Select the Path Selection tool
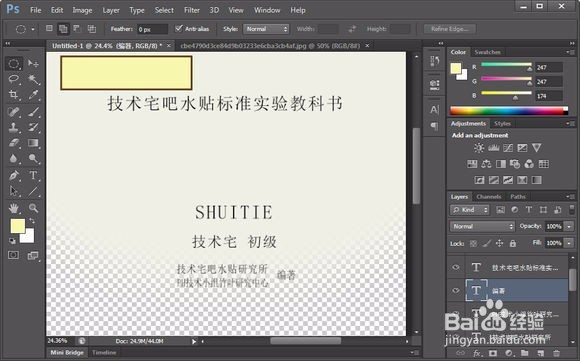580x361 pixels. pos(14,191)
